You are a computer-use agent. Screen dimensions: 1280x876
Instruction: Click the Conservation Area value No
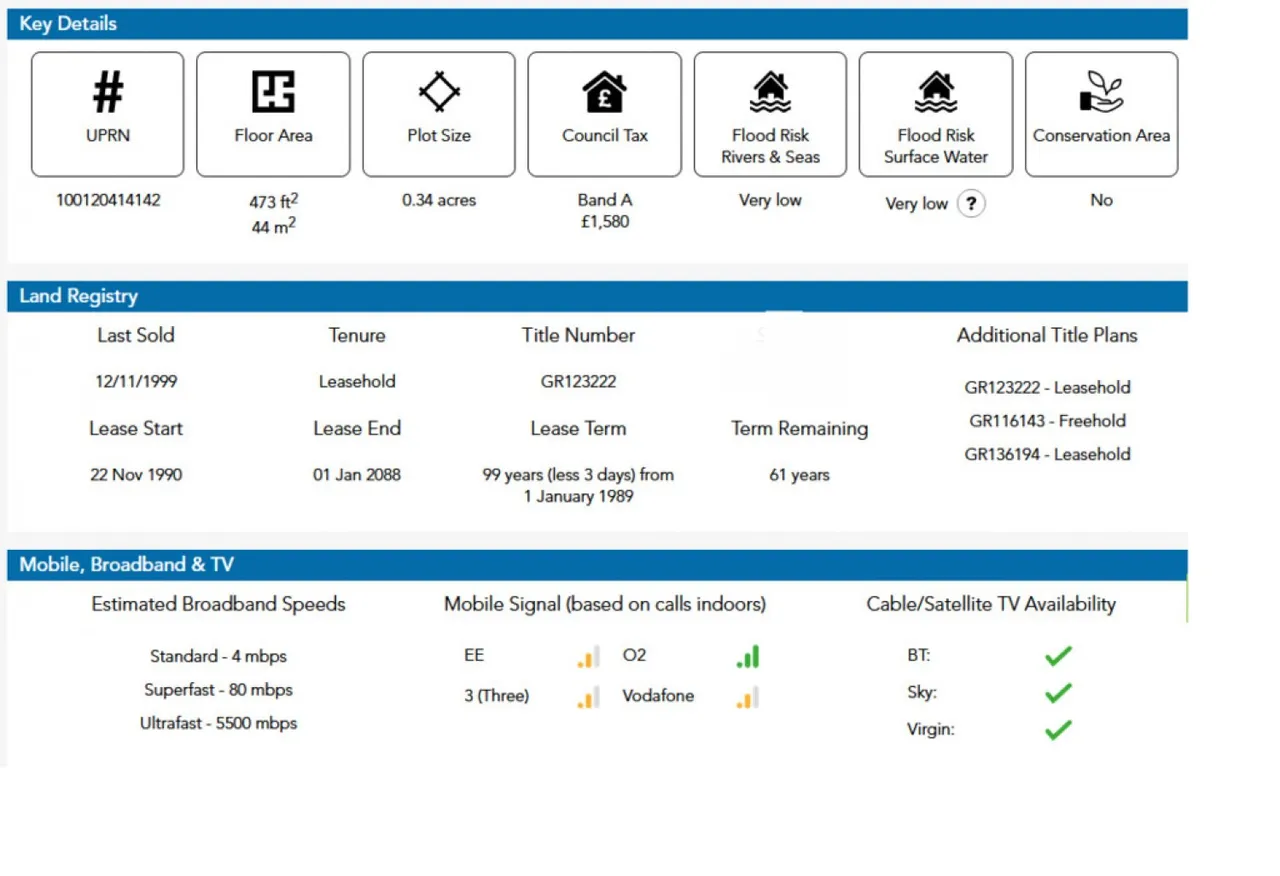click(x=1101, y=200)
